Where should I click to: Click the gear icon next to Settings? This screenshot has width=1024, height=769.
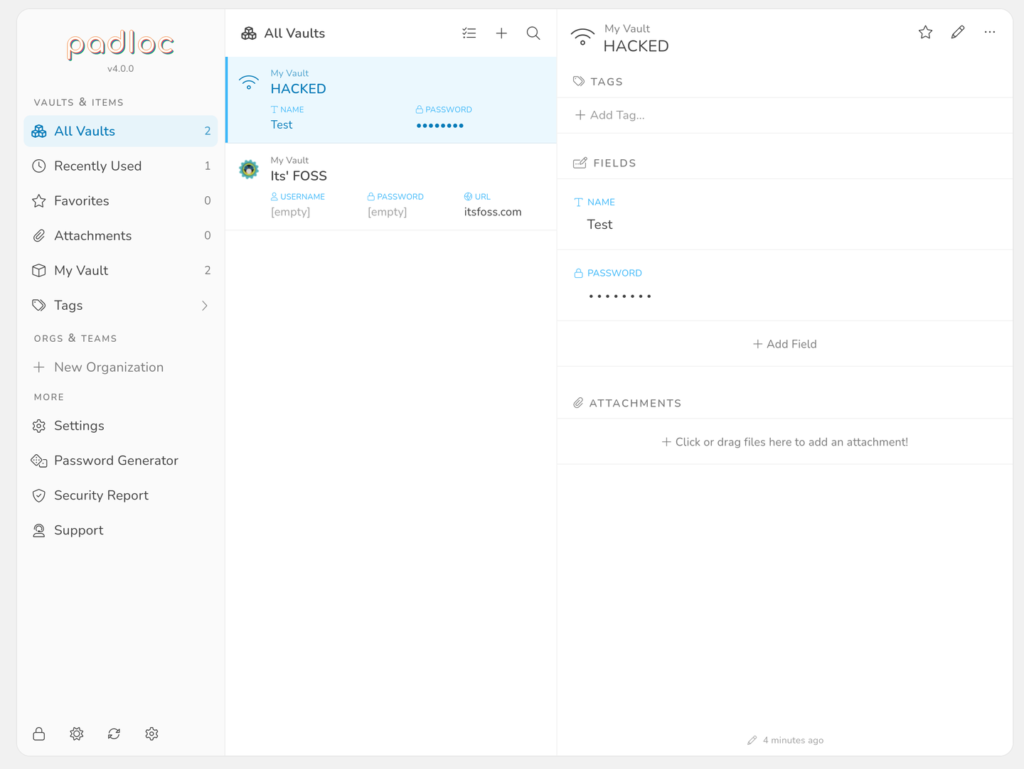pyautogui.click(x=39, y=426)
